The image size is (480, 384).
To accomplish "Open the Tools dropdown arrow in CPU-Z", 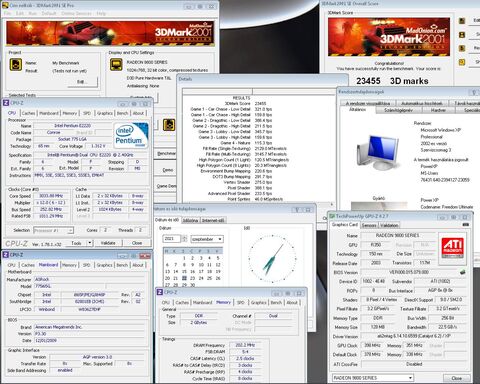I will pyautogui.click(x=89, y=243).
